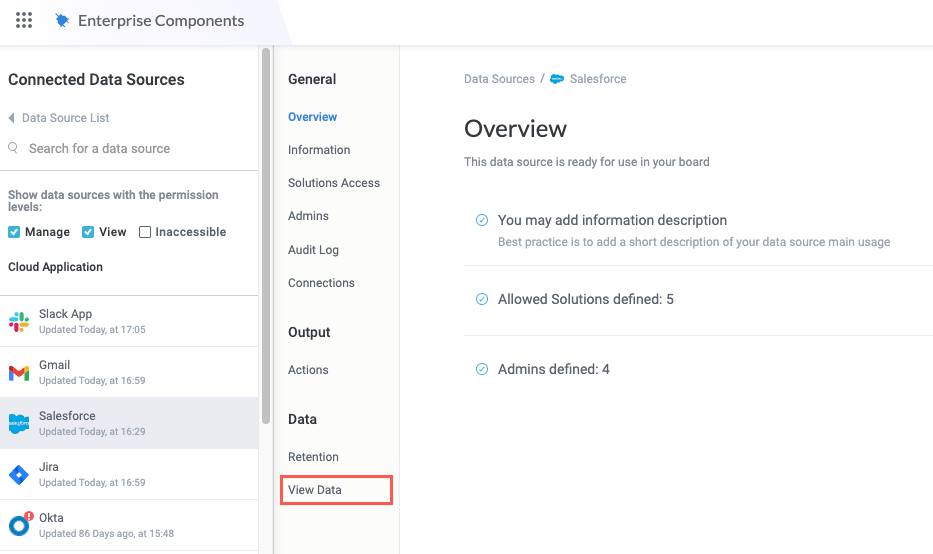The height and width of the screenshot is (554, 933).
Task: Open the Connections page
Action: (321, 283)
